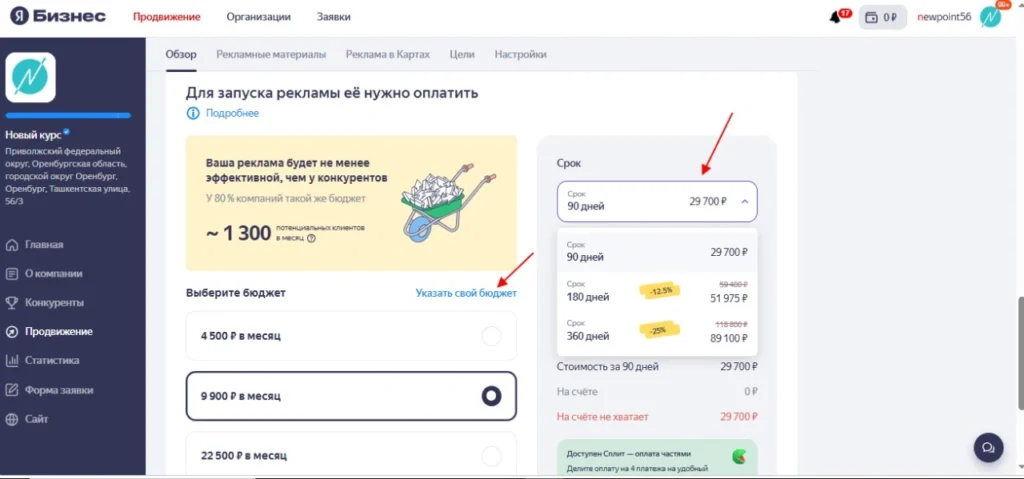Switch to the Обзор tab
The image size is (1024, 479).
[181, 54]
